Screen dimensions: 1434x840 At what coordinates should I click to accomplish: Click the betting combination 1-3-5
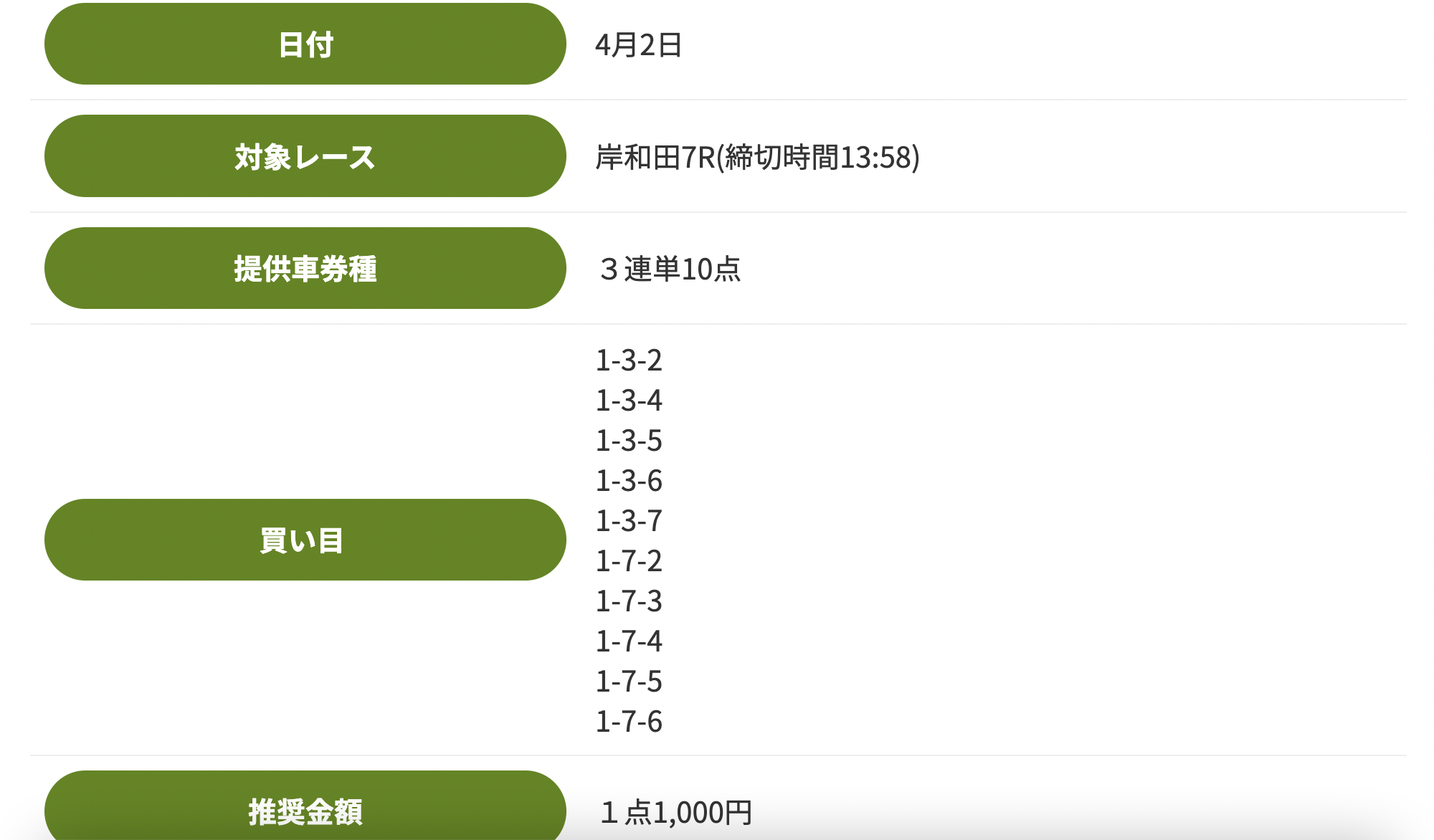point(629,441)
